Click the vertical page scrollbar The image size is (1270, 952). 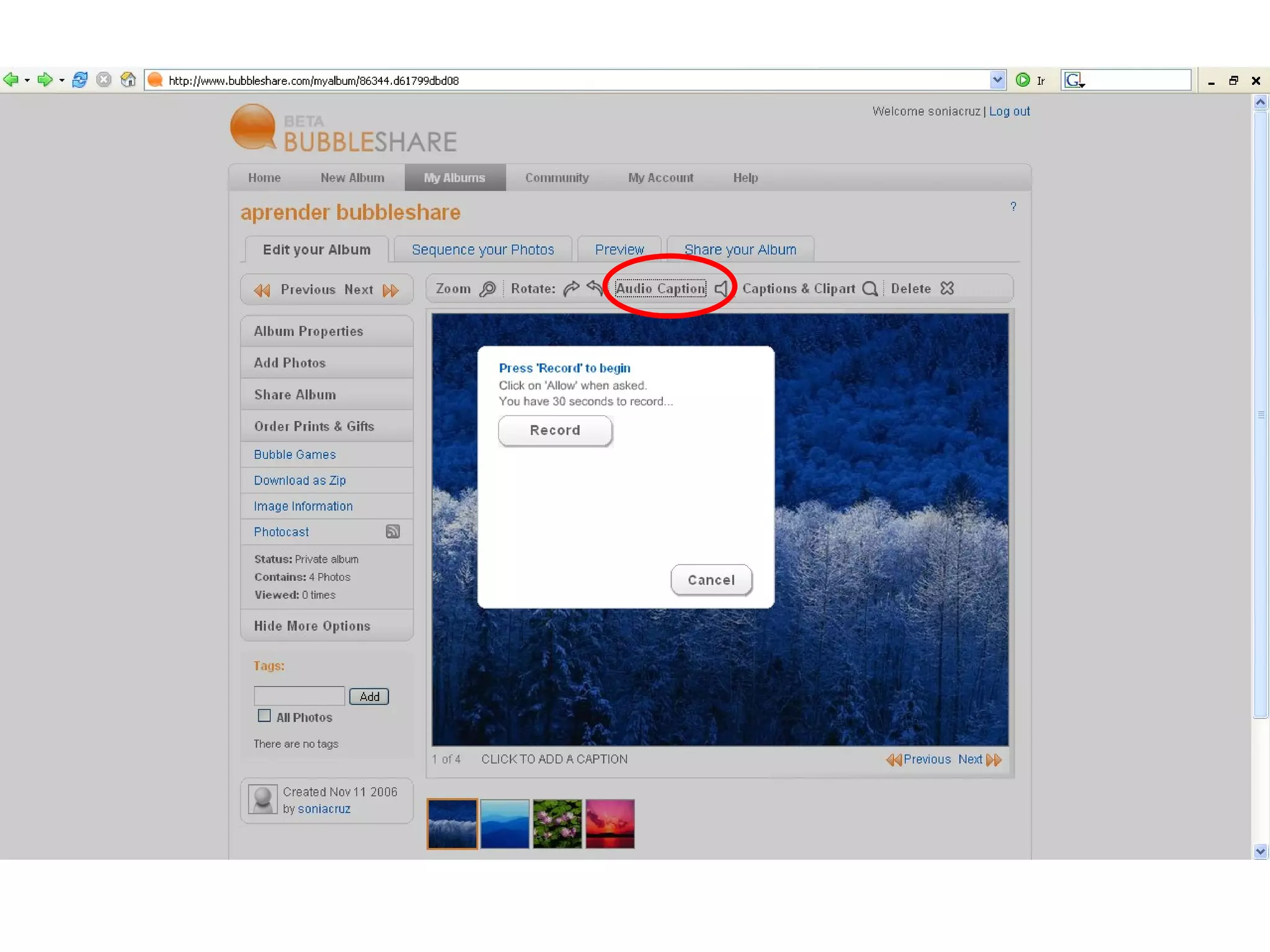[1260, 415]
